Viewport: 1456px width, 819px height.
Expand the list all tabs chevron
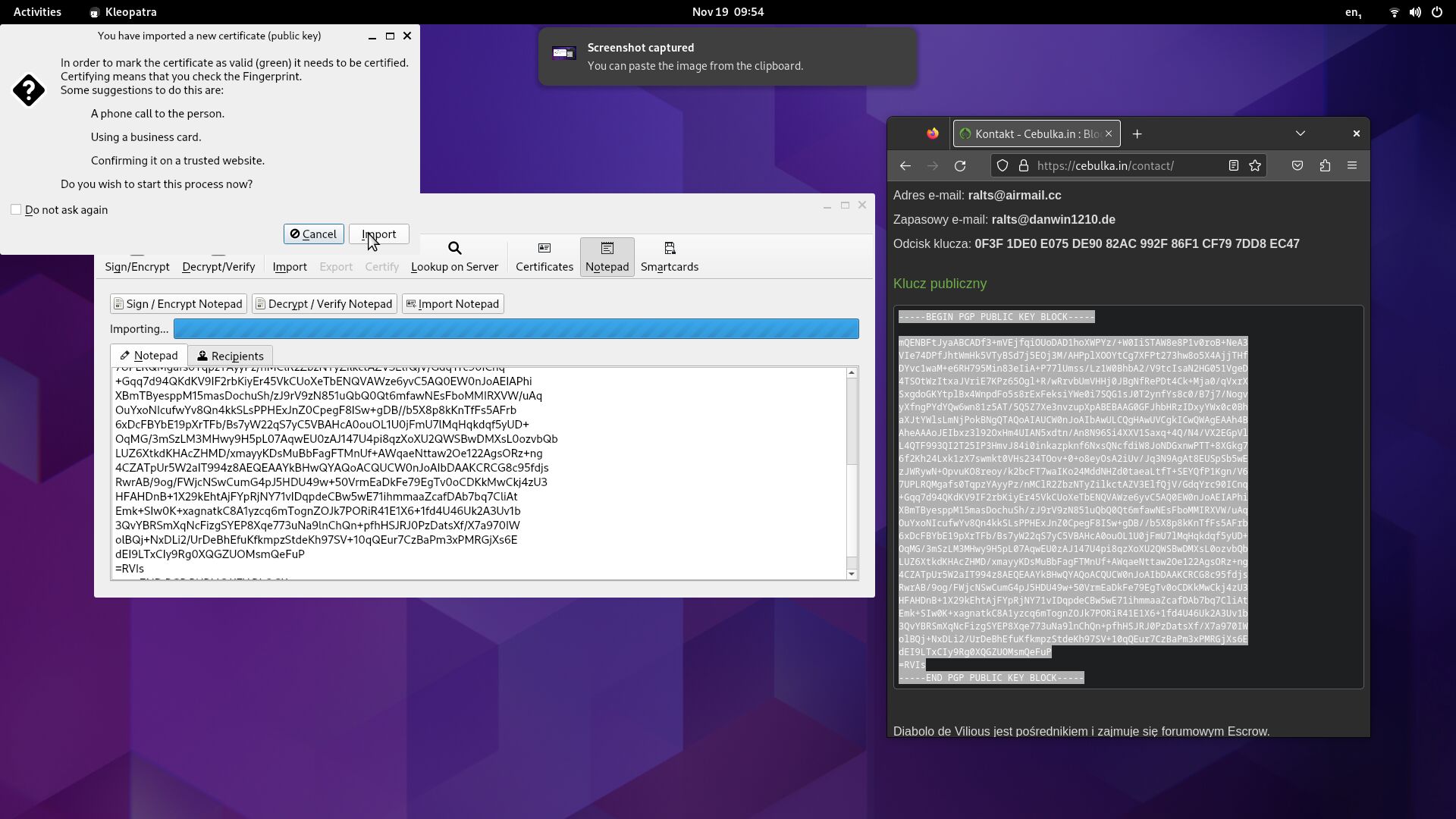coord(1301,133)
